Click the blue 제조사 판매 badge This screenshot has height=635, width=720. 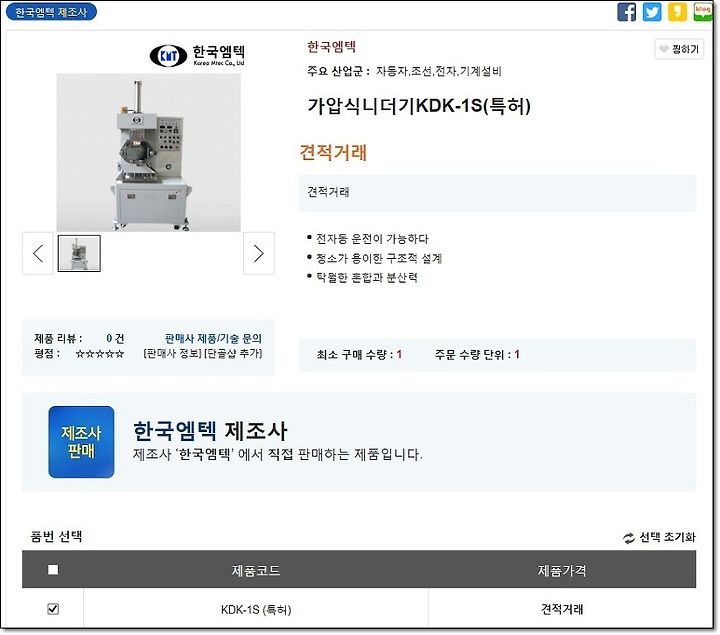pos(81,442)
